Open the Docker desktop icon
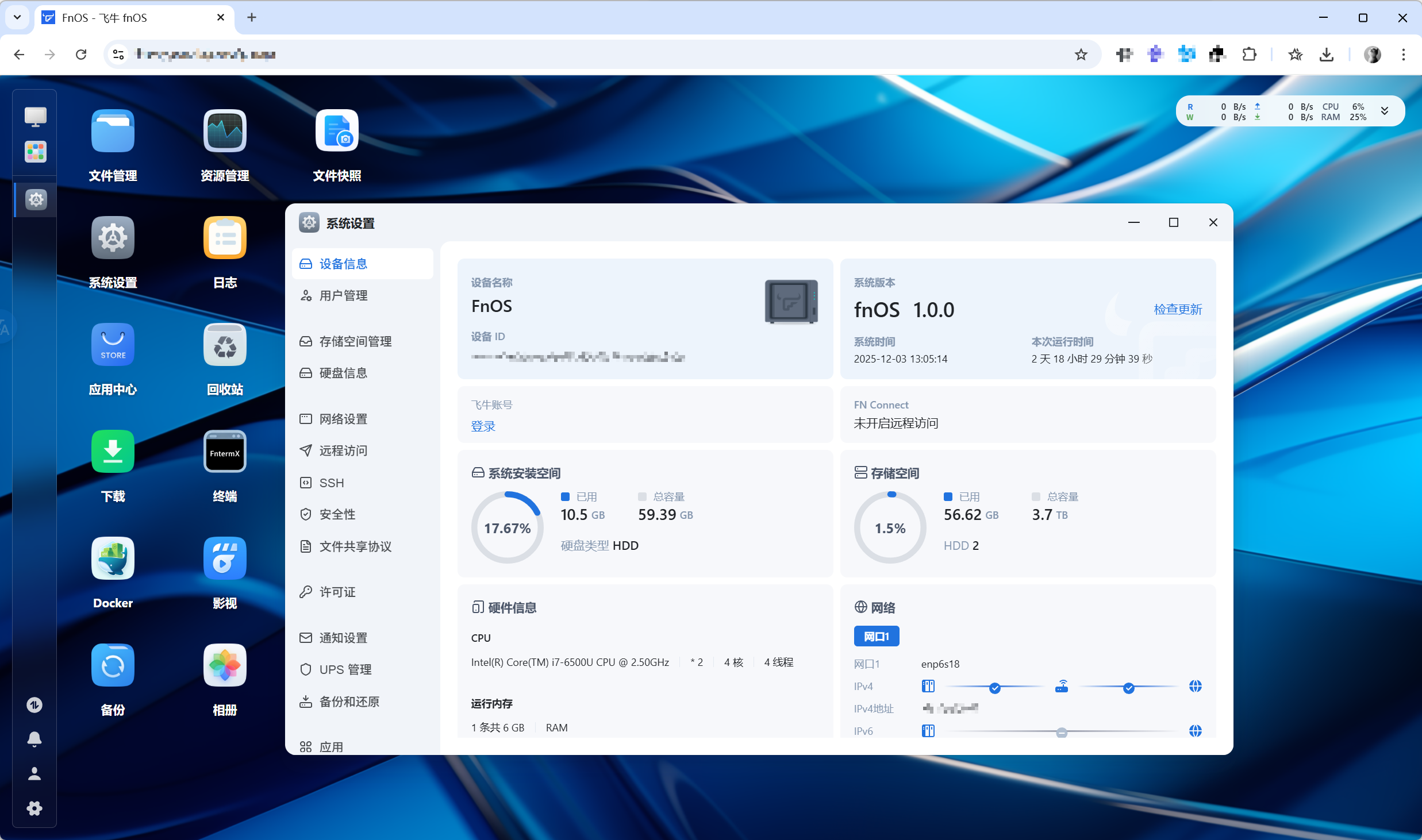Screen dimensions: 1422x840 (x=113, y=559)
